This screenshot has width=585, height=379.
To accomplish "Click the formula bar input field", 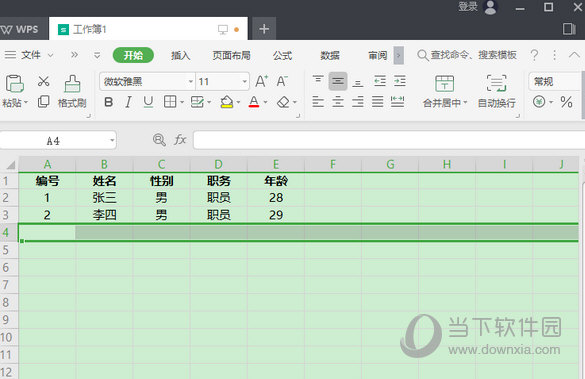I will click(389, 140).
